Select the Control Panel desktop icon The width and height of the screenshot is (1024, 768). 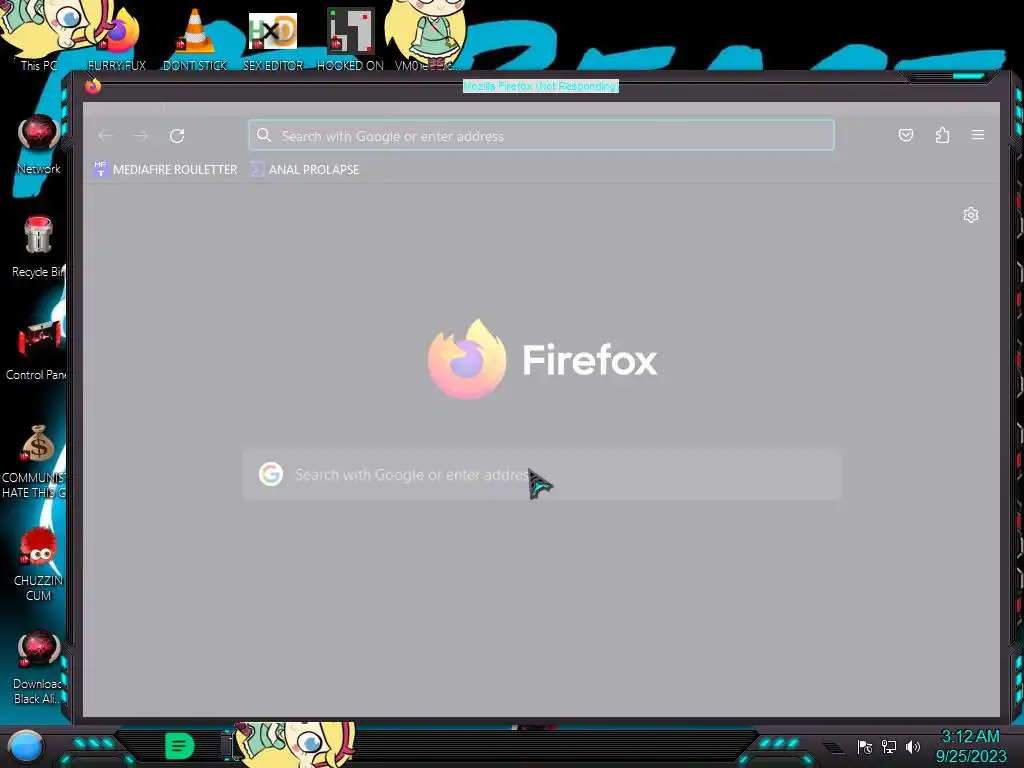point(37,350)
